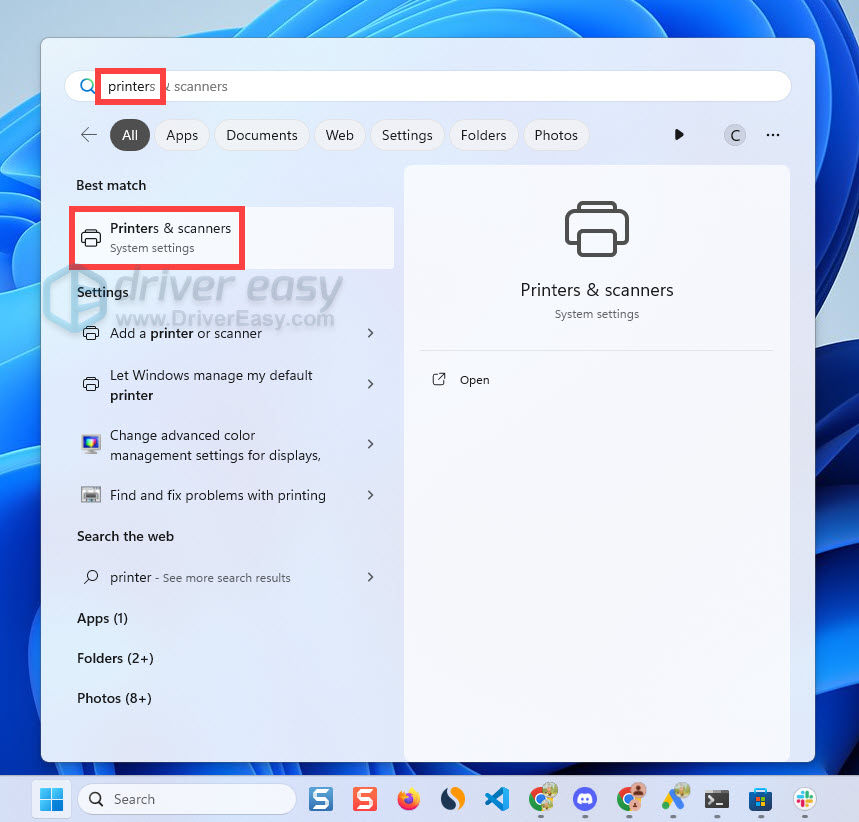The image size is (859, 822).
Task: Click the Windows Start button
Action: click(50, 799)
